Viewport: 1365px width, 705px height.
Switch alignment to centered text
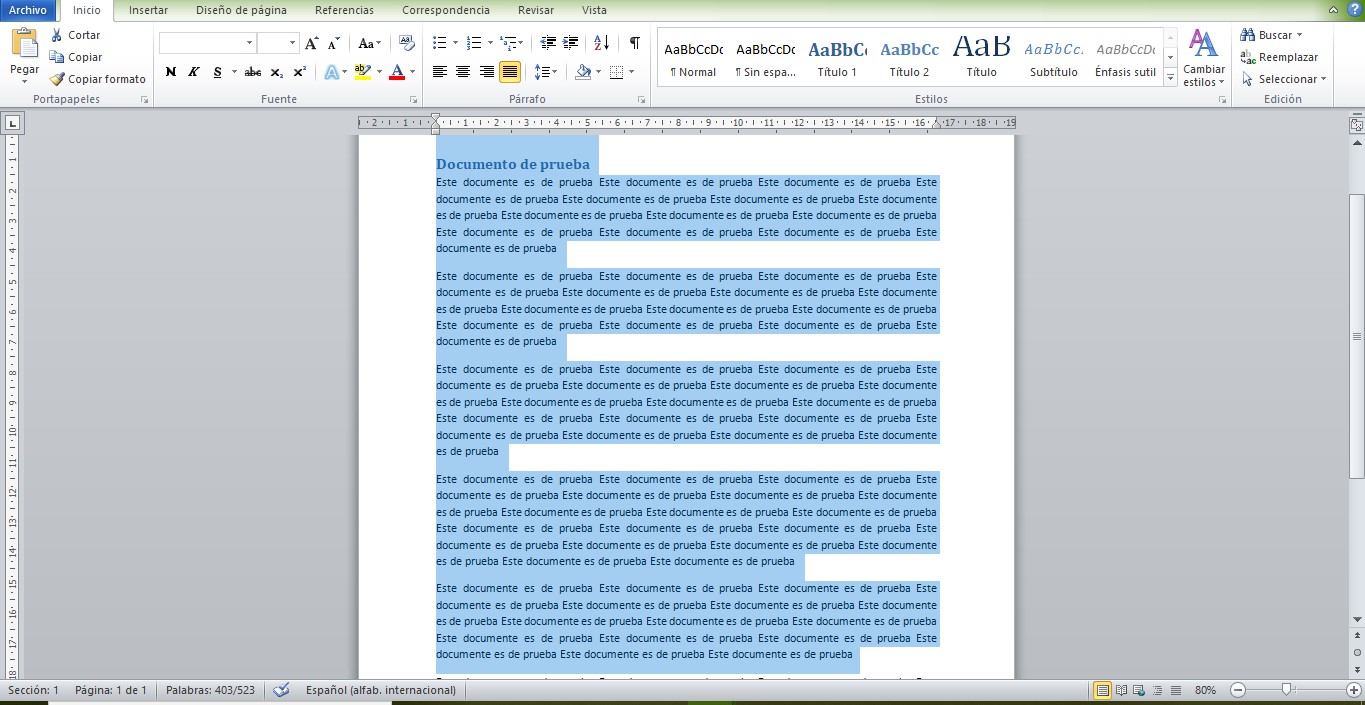click(461, 72)
